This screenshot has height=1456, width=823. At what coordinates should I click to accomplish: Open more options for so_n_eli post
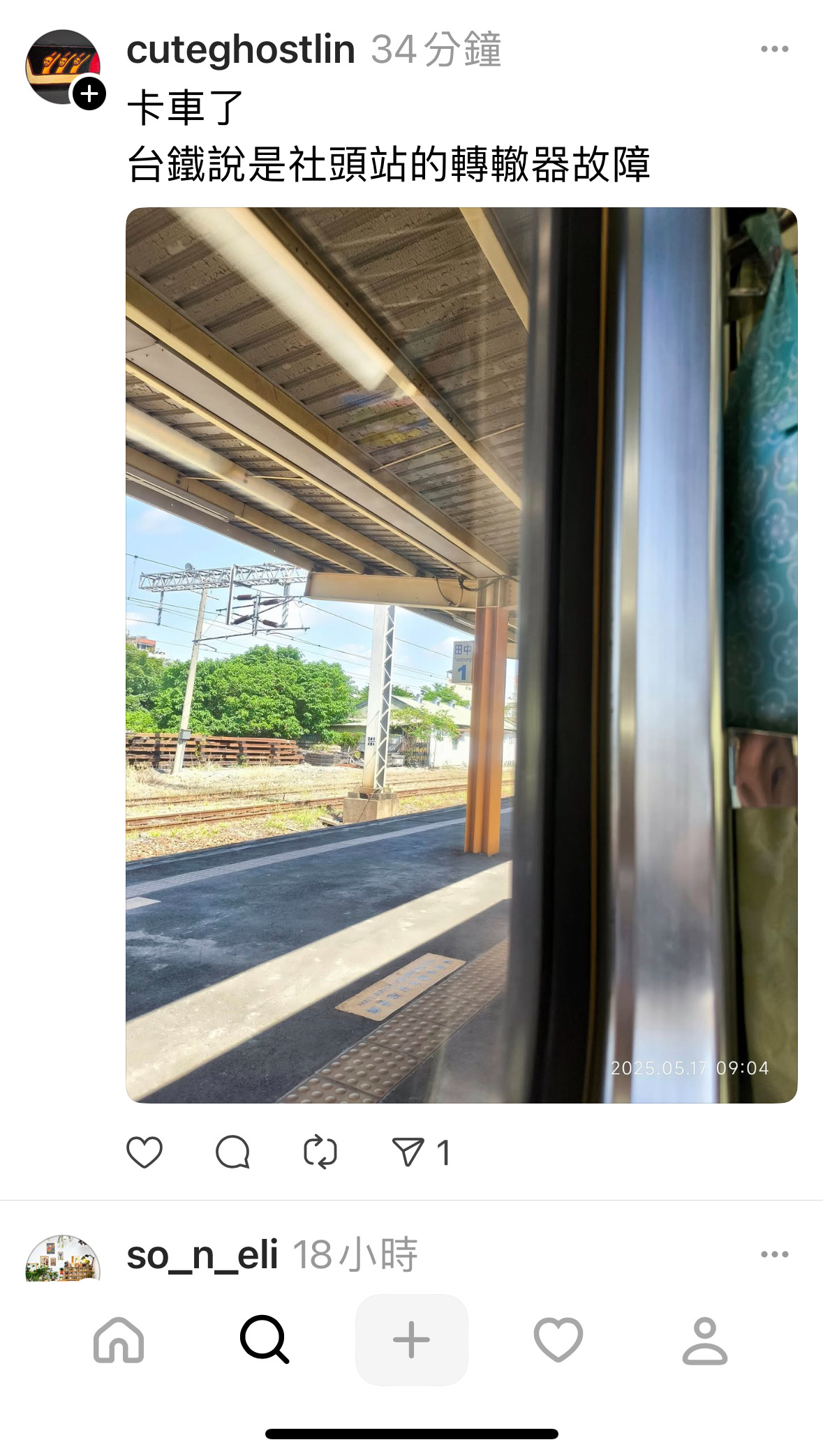pos(775,1254)
